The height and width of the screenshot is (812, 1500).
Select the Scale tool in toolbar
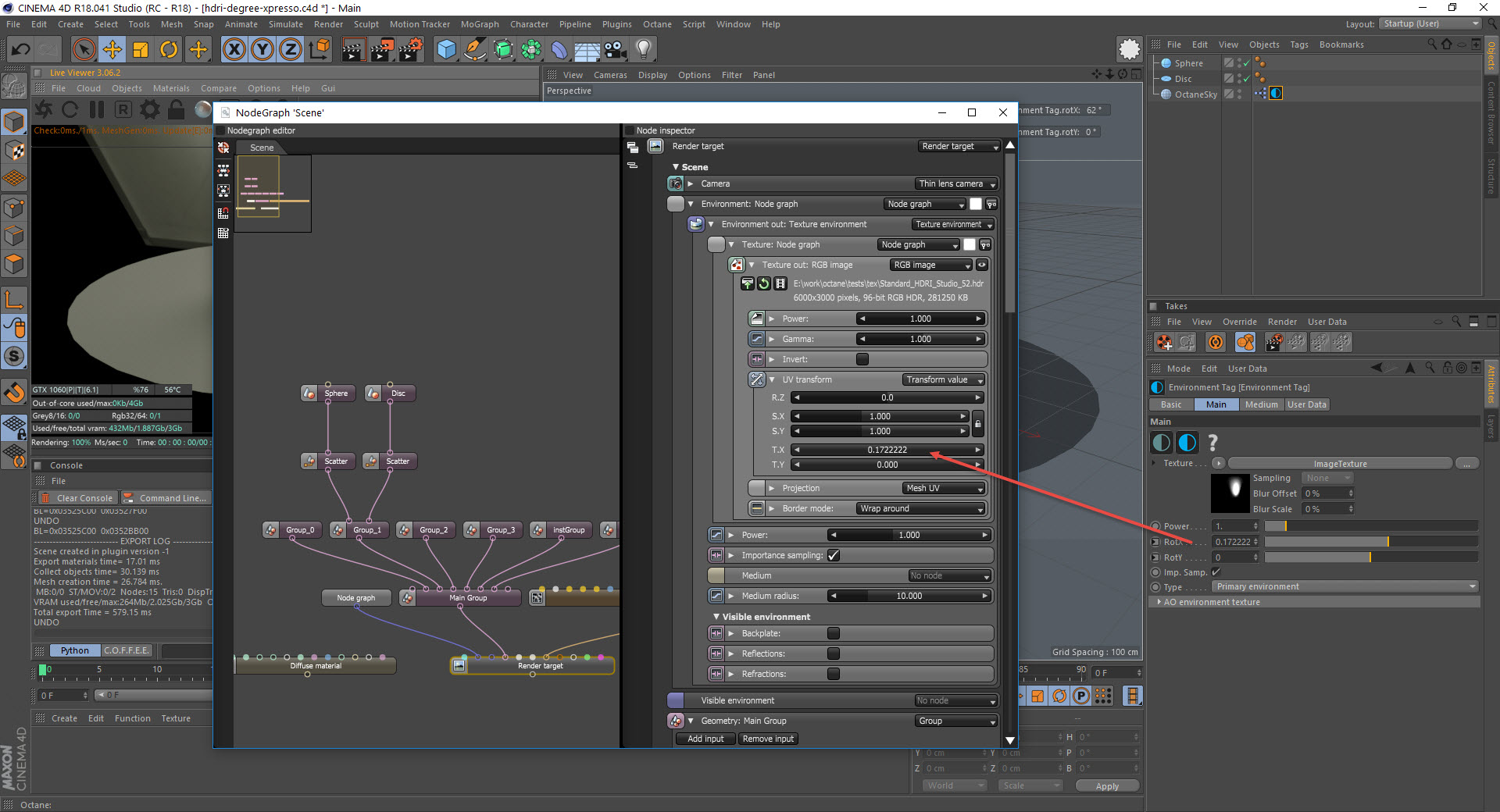coord(141,50)
